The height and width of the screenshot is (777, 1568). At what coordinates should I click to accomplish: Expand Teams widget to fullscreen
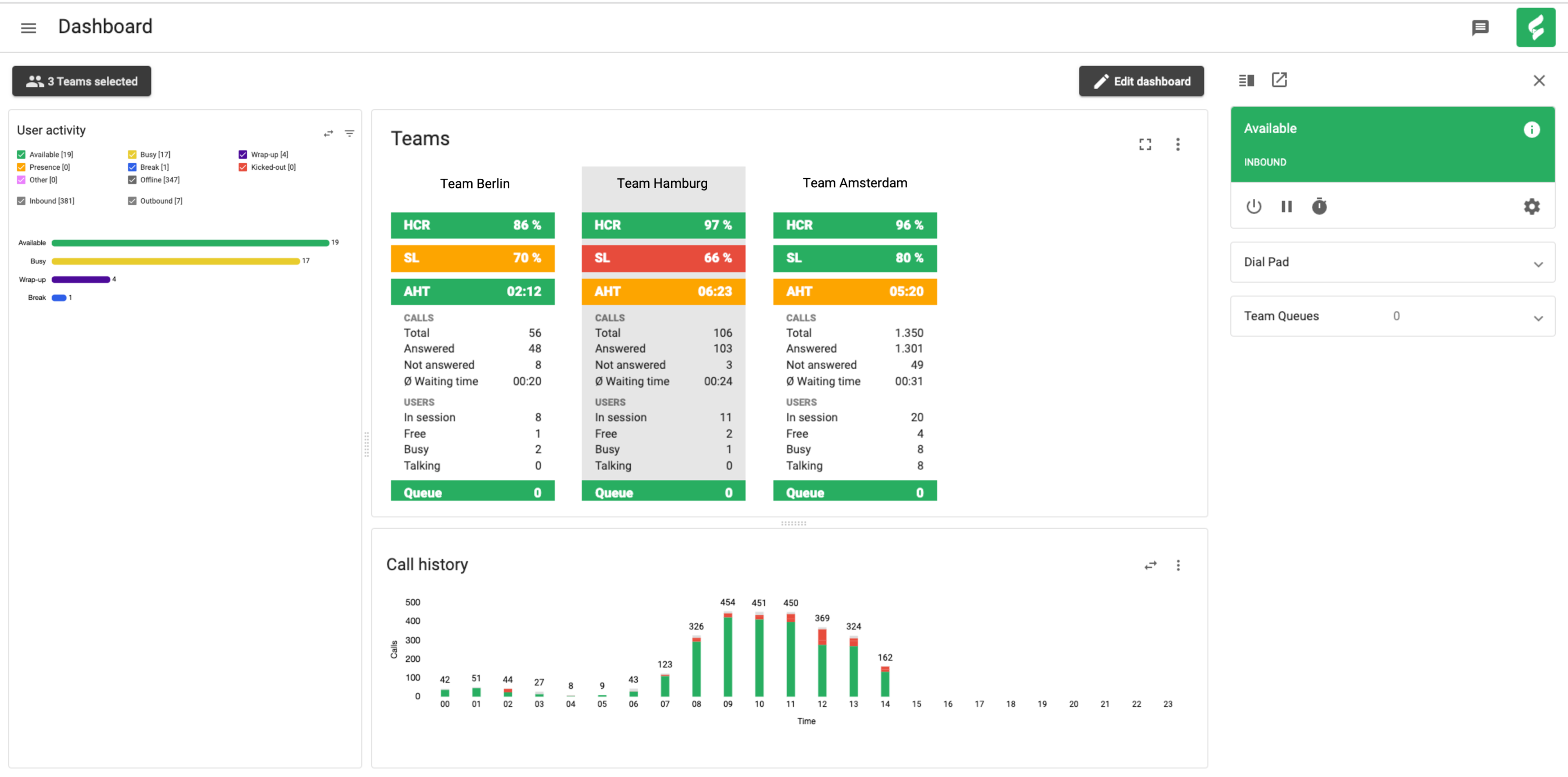pos(1145,144)
